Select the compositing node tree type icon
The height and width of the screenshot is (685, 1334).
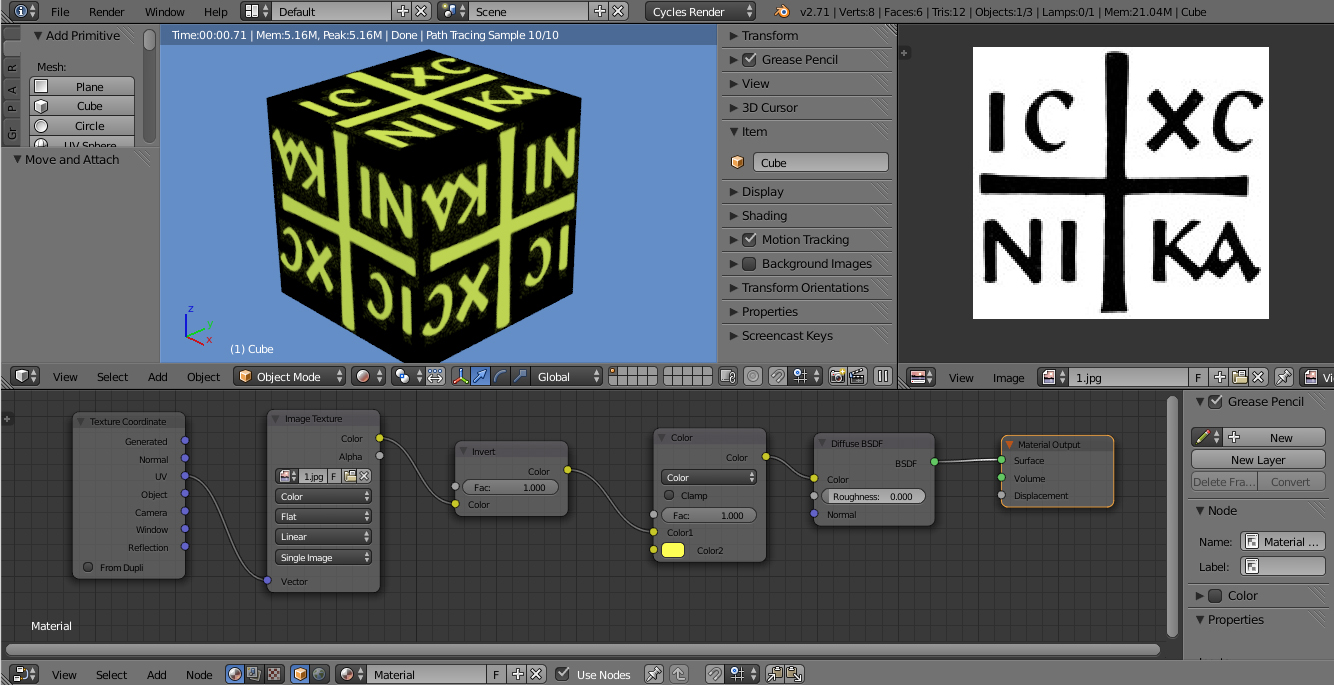tap(254, 675)
